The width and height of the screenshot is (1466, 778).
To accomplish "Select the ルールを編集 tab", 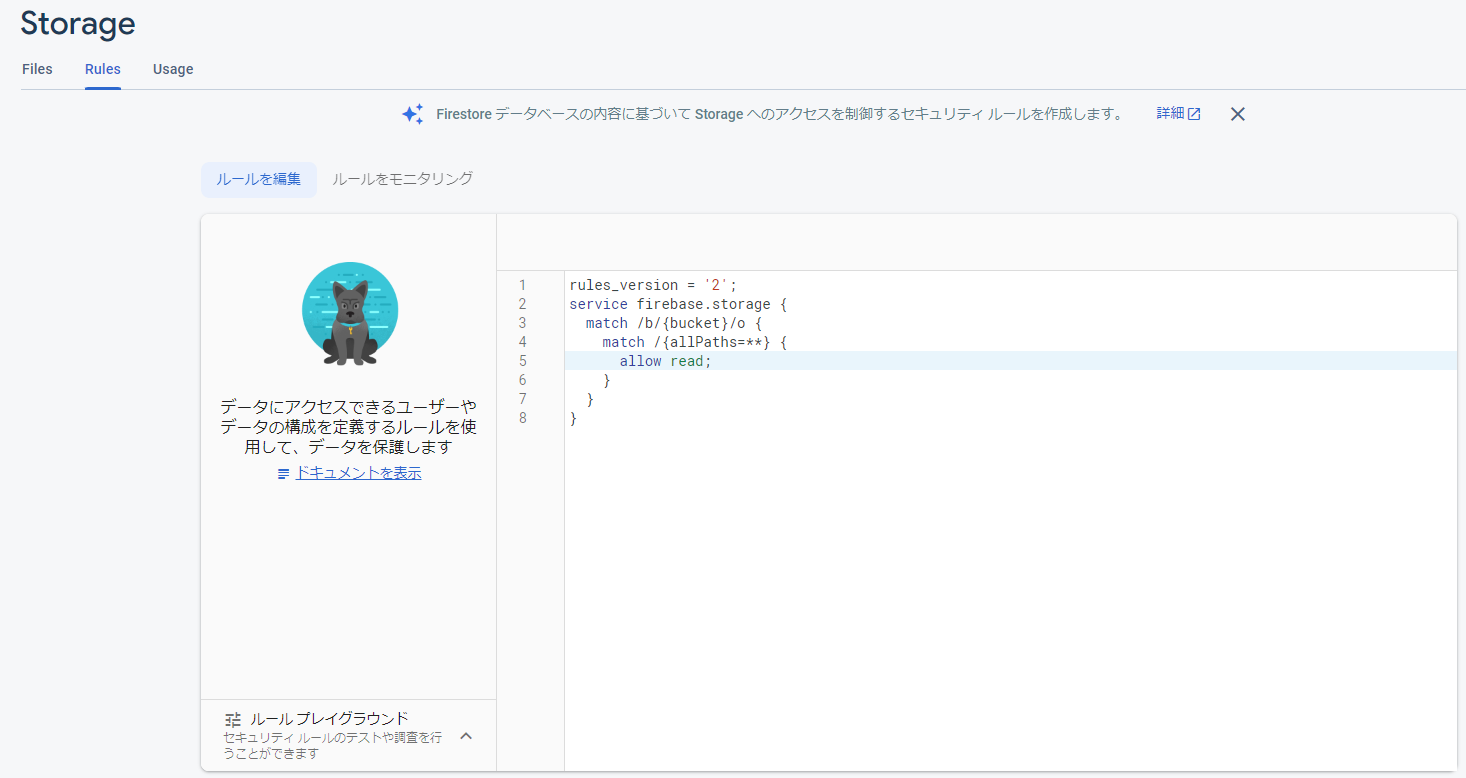I will (259, 179).
